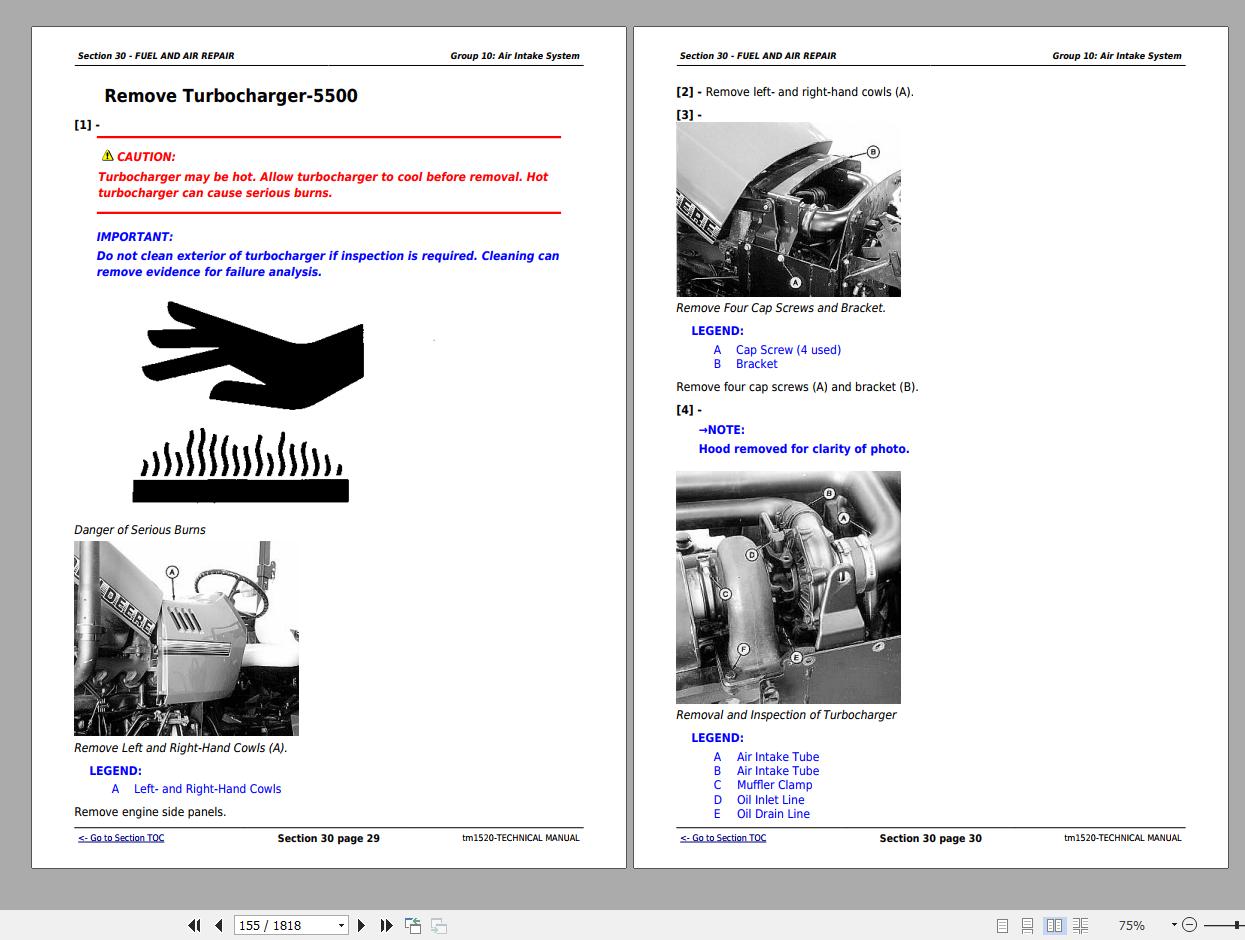Click 'Danger of Serious Burns' caption
This screenshot has width=1245, height=940.
coord(140,530)
